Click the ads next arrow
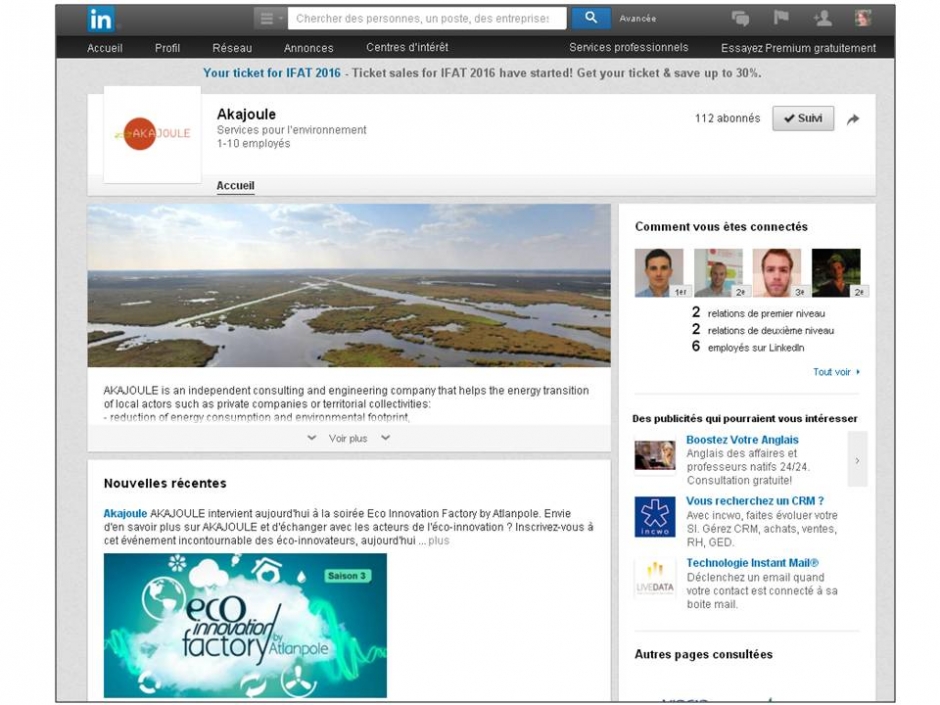 pos(857,460)
